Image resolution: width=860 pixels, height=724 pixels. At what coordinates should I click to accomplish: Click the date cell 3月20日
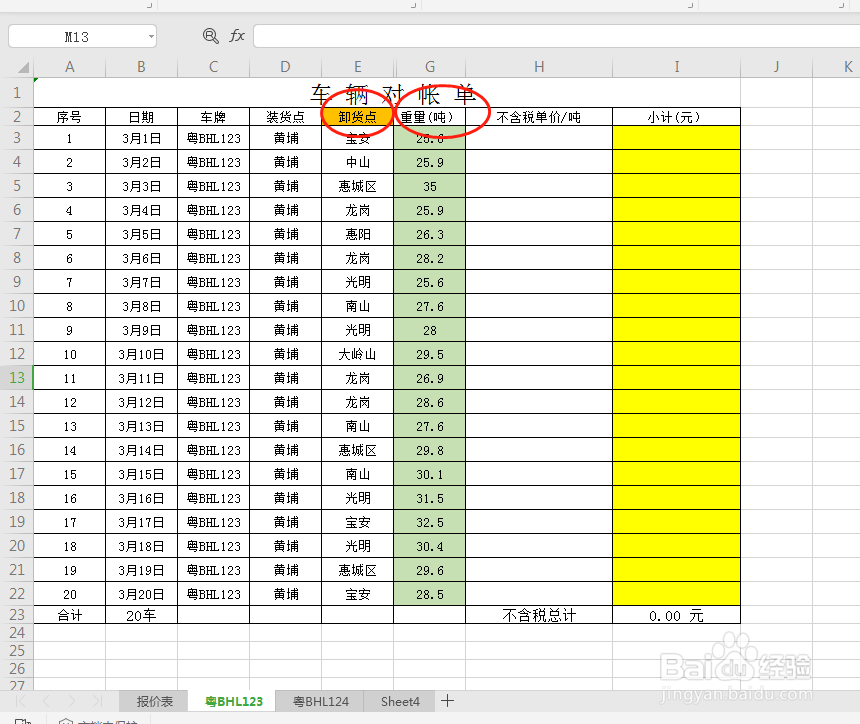(142, 594)
